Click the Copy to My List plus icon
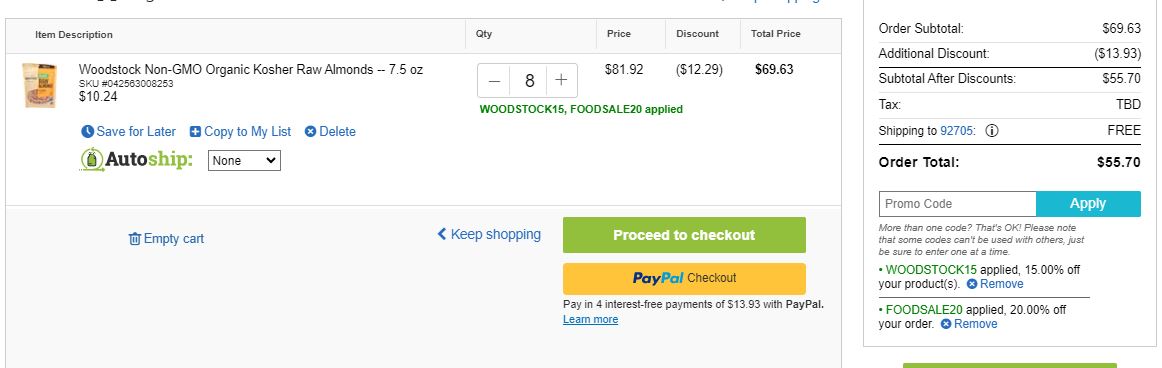 195,132
